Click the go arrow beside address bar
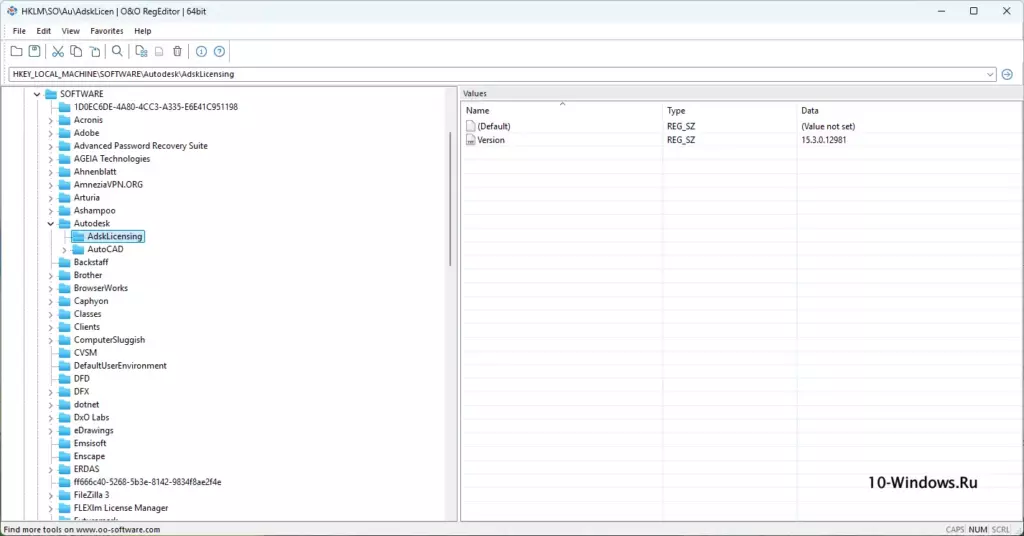Image resolution: width=1024 pixels, height=536 pixels. [1007, 74]
